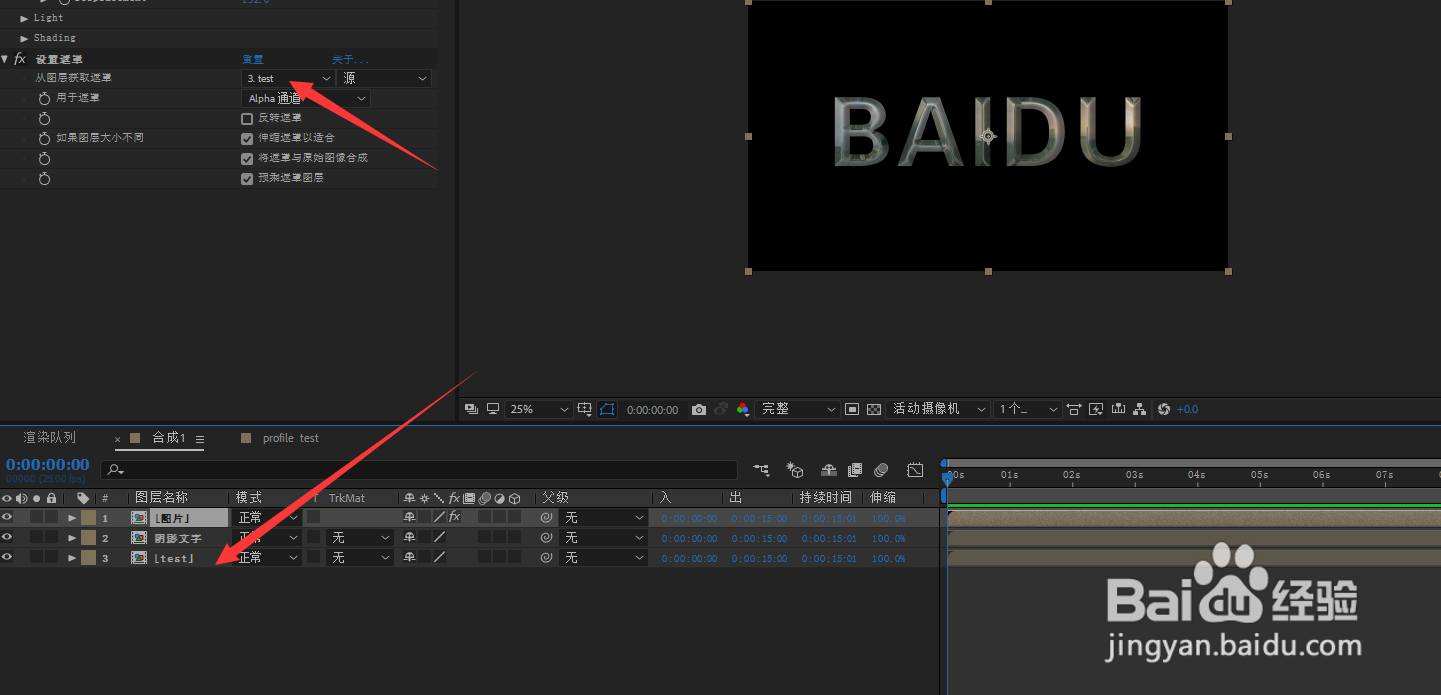The width and height of the screenshot is (1441, 695).
Task: Expand the 图片 layer properties
Action: coord(72,518)
